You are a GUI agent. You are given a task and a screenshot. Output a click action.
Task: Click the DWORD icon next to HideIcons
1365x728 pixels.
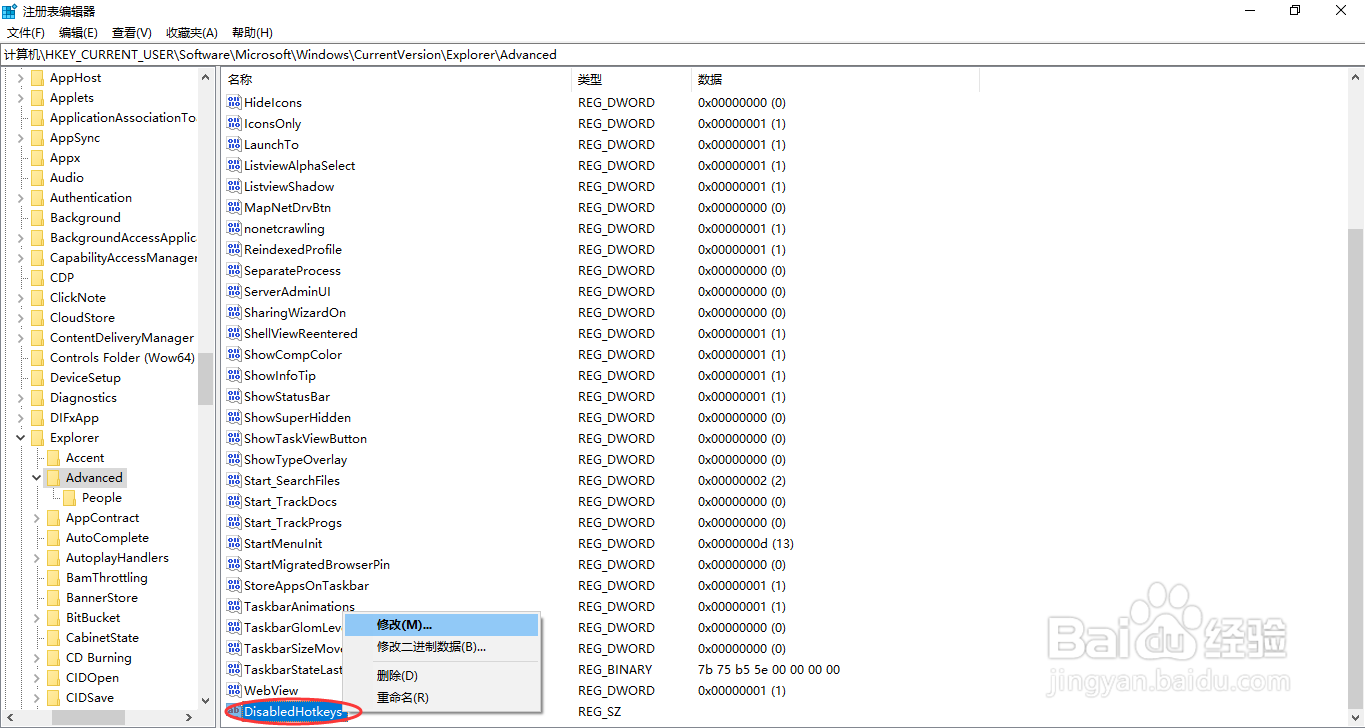[x=233, y=102]
